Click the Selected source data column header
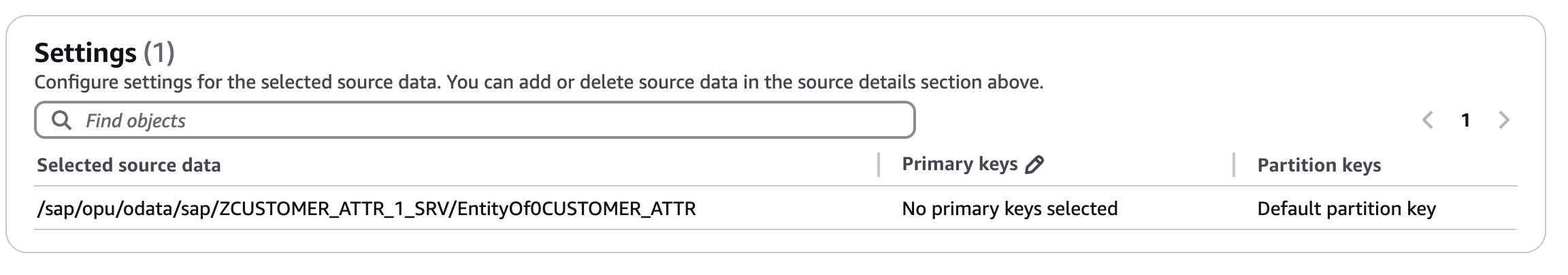1568x275 pixels. (x=129, y=165)
